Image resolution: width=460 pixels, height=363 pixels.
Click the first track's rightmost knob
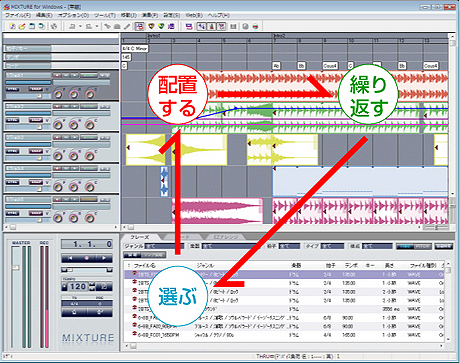click(90, 94)
